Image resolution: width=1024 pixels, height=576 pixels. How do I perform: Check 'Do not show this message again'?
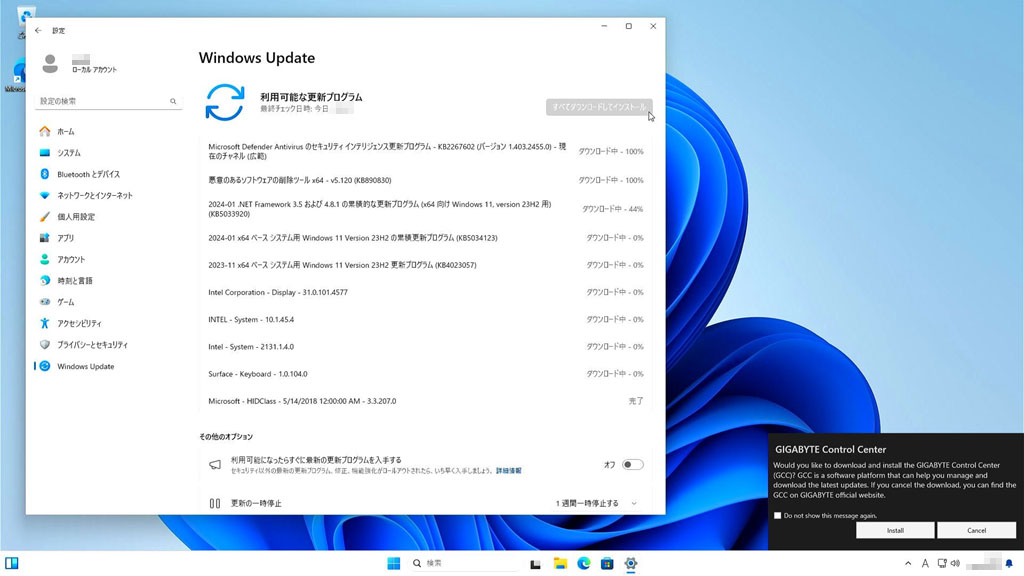(778, 516)
